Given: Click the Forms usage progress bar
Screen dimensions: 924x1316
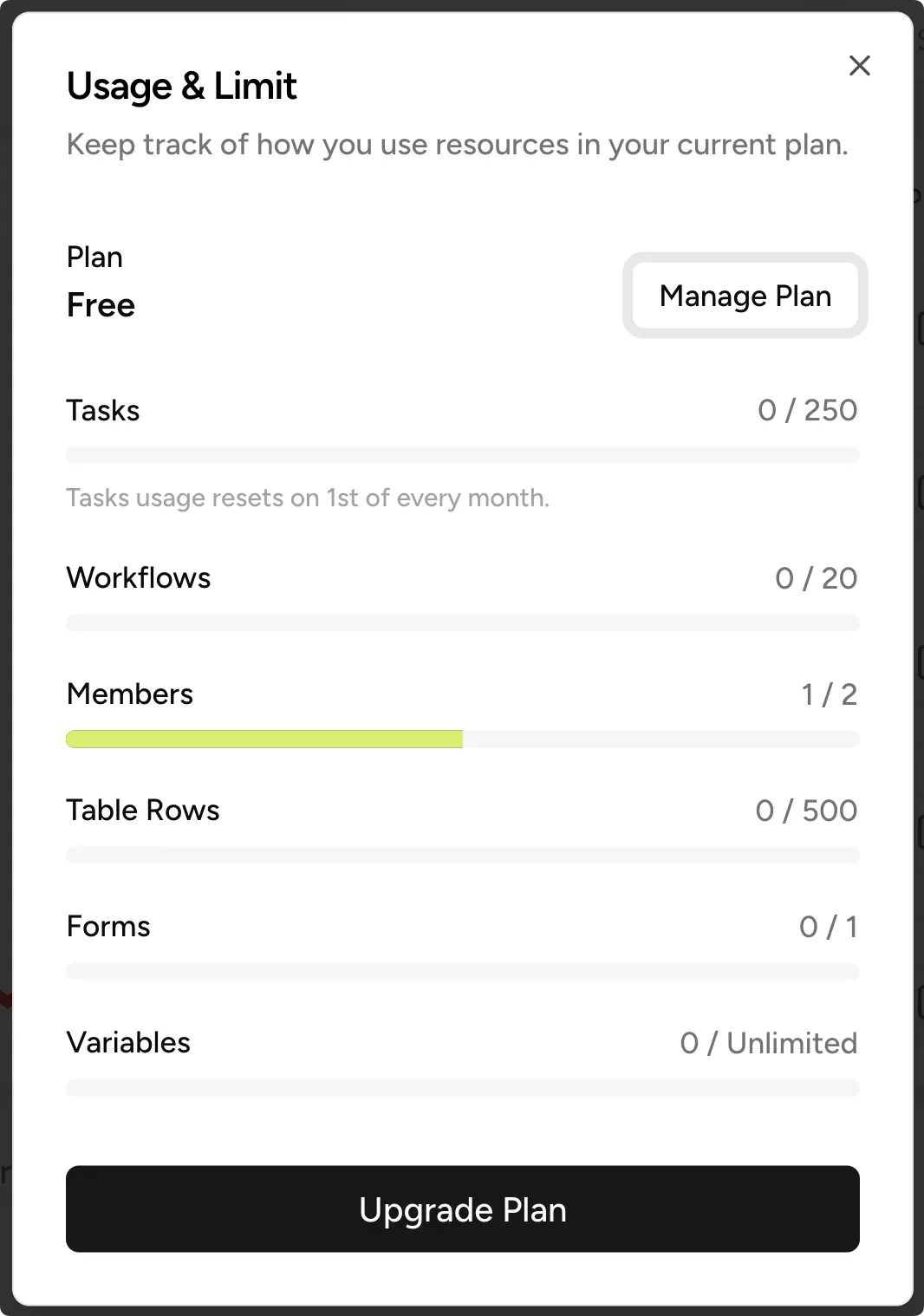Looking at the screenshot, I should tap(463, 971).
